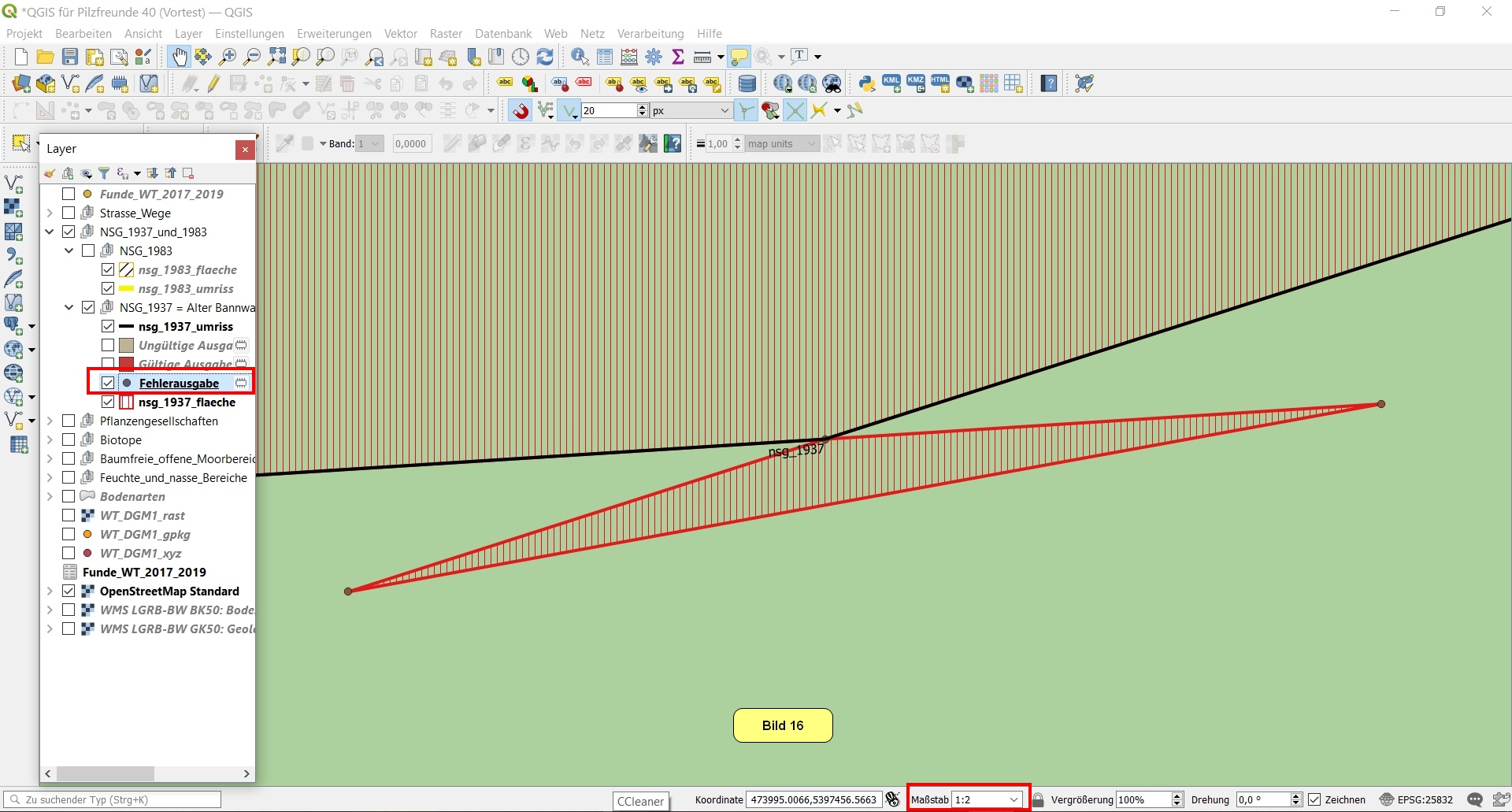Screen dimensions: 1512x812
Task: Enable the Strasse_Wege layer checkbox
Action: pos(69,213)
